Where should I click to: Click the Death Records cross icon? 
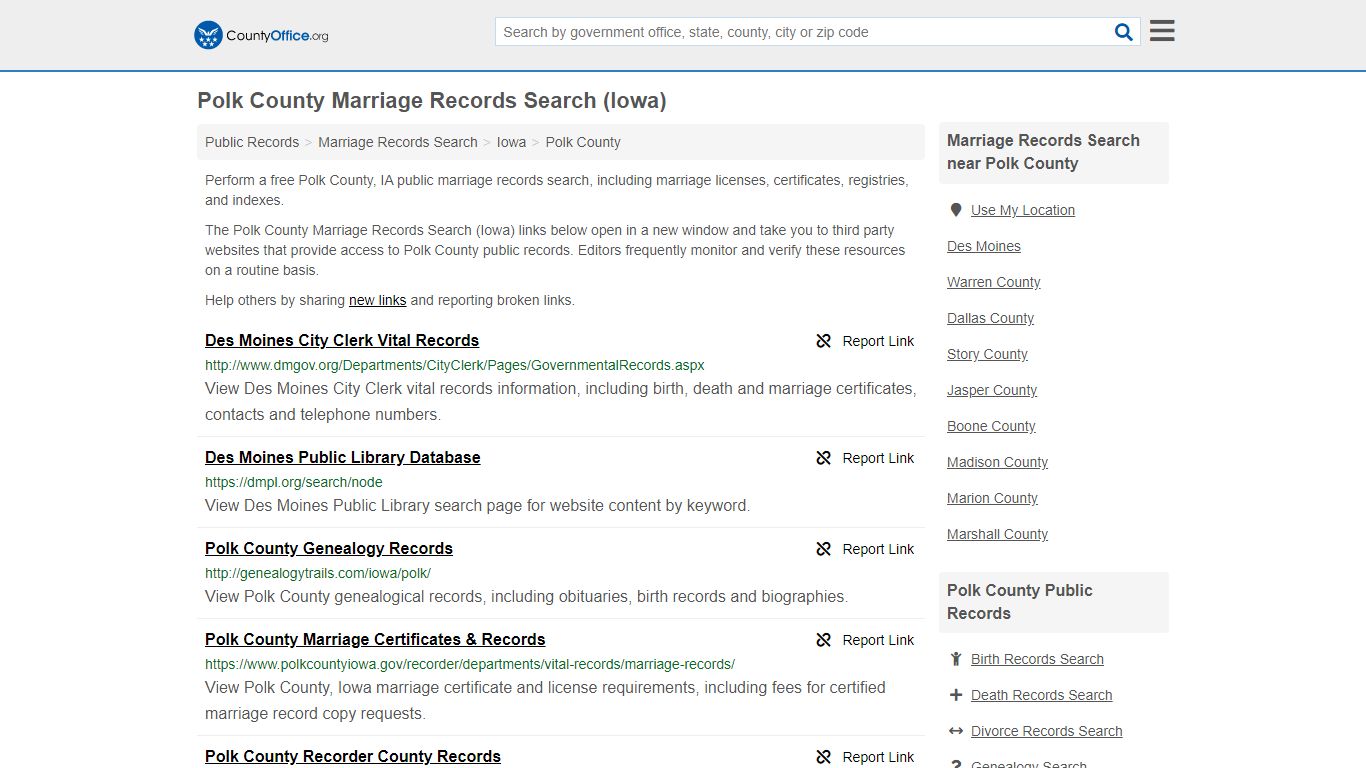pos(956,695)
